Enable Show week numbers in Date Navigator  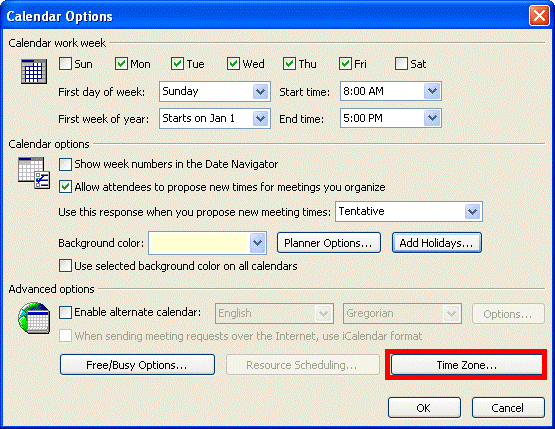click(x=65, y=164)
